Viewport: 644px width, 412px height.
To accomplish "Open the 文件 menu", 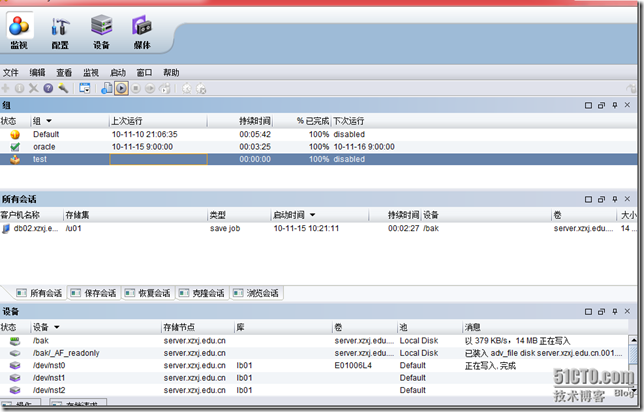I will coord(11,73).
